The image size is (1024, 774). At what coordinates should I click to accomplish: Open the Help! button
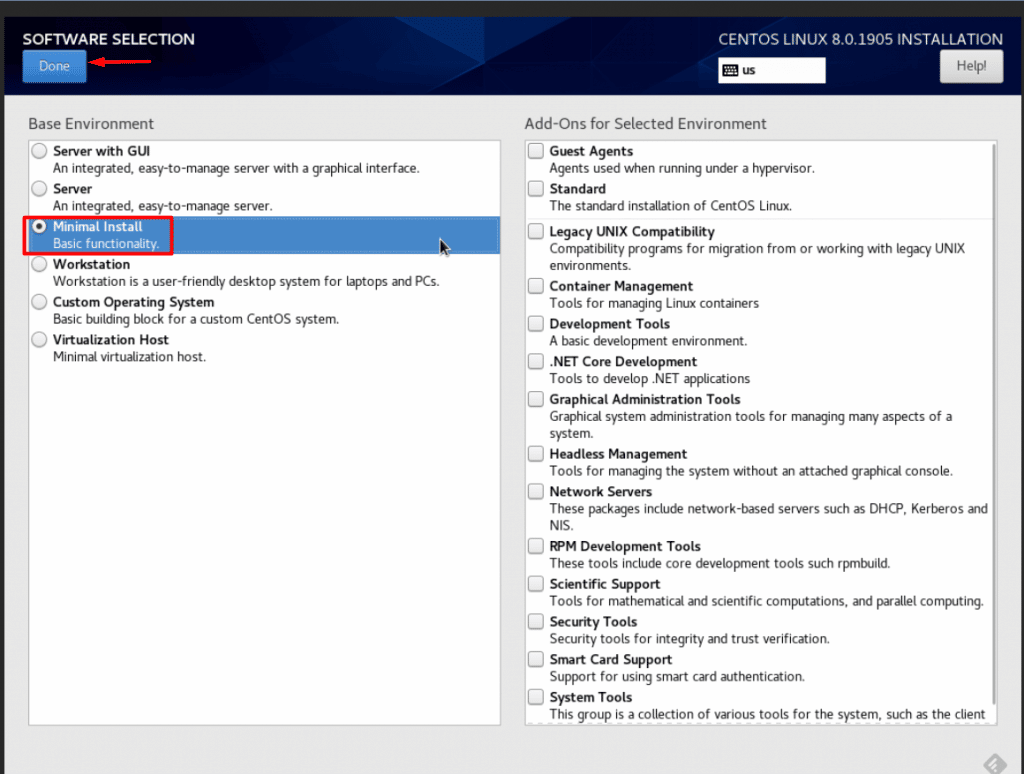click(x=970, y=67)
